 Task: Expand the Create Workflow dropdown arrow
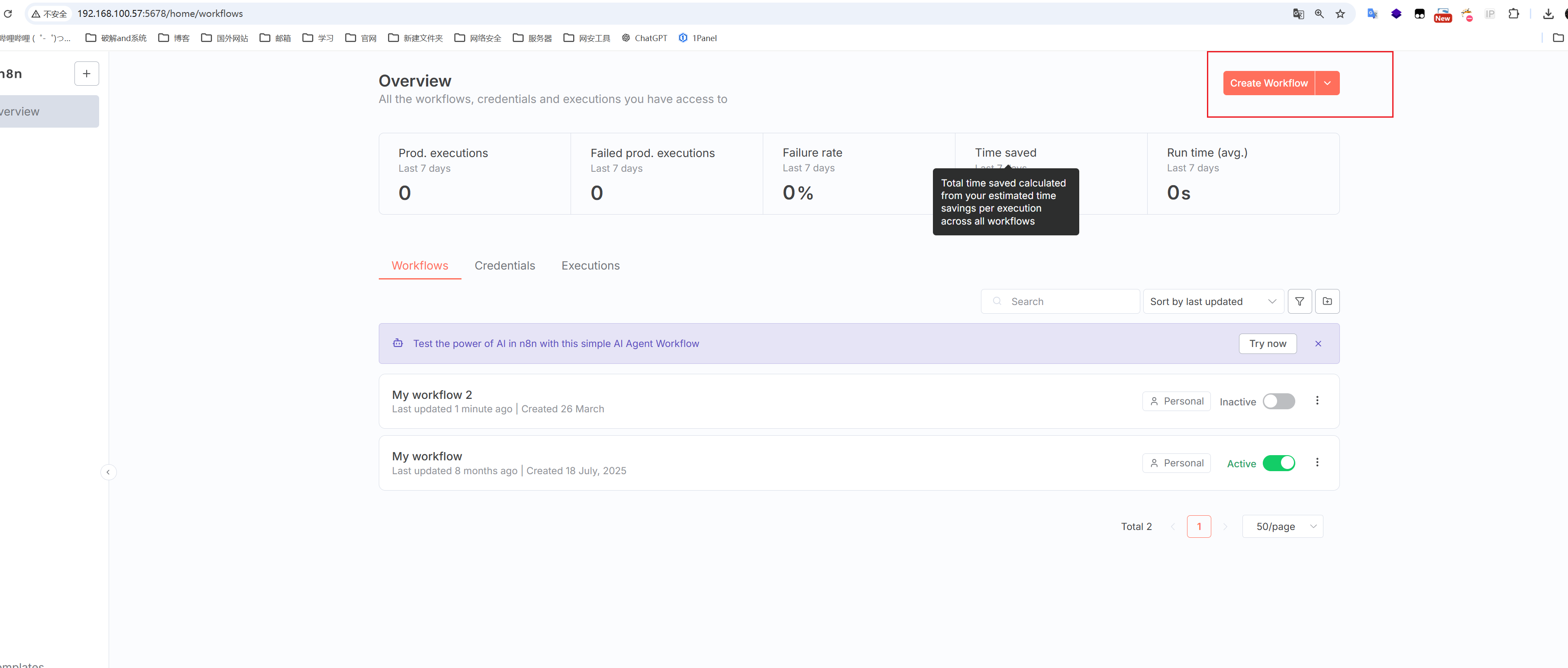pos(1327,83)
